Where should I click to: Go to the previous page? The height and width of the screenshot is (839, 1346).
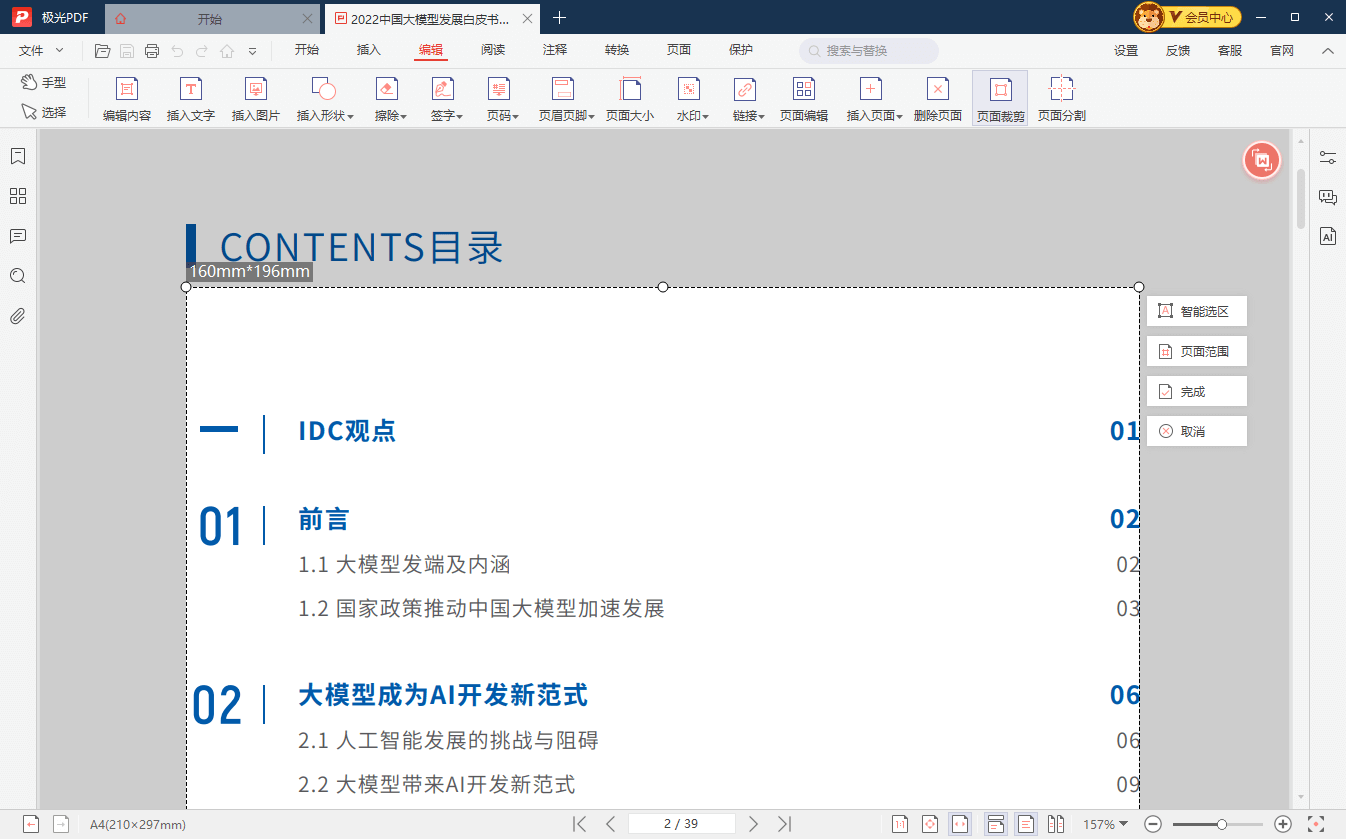(x=610, y=824)
